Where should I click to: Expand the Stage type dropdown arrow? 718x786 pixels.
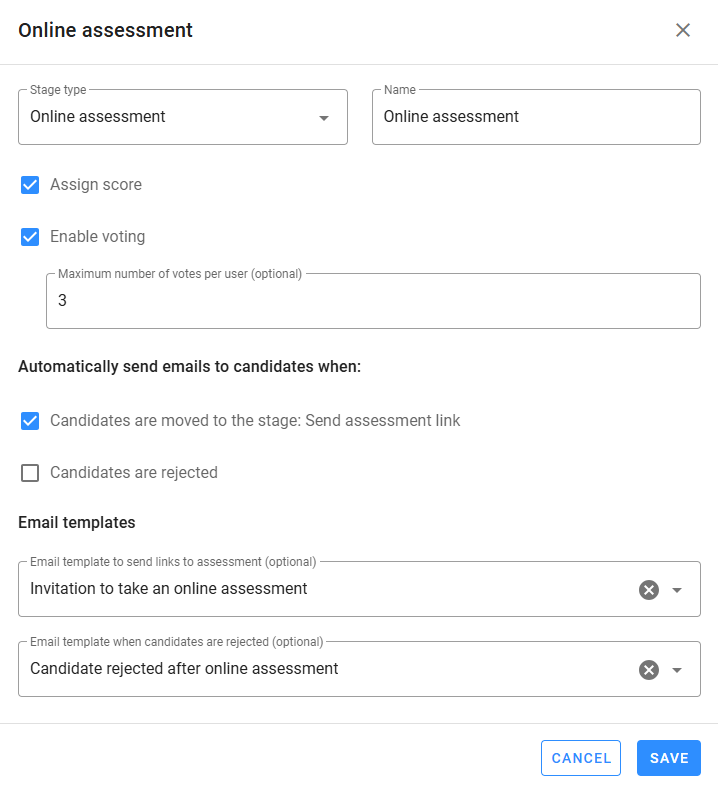pyautogui.click(x=323, y=118)
